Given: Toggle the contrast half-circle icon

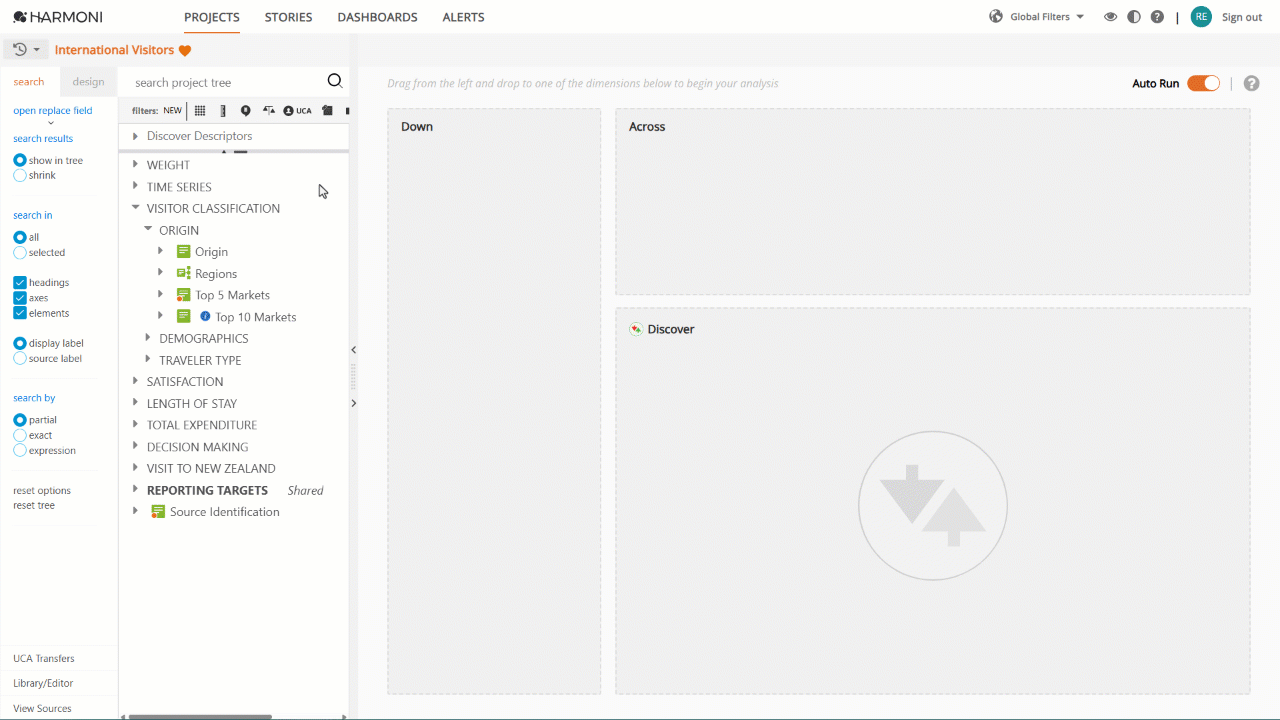Looking at the screenshot, I should pos(1133,17).
